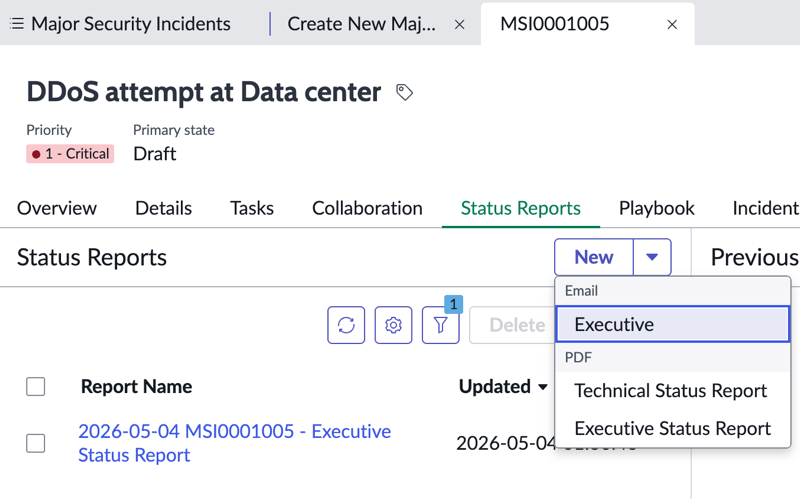Viewport: 800px width, 499px height.
Task: Go to the Tasks tab
Action: tap(252, 208)
